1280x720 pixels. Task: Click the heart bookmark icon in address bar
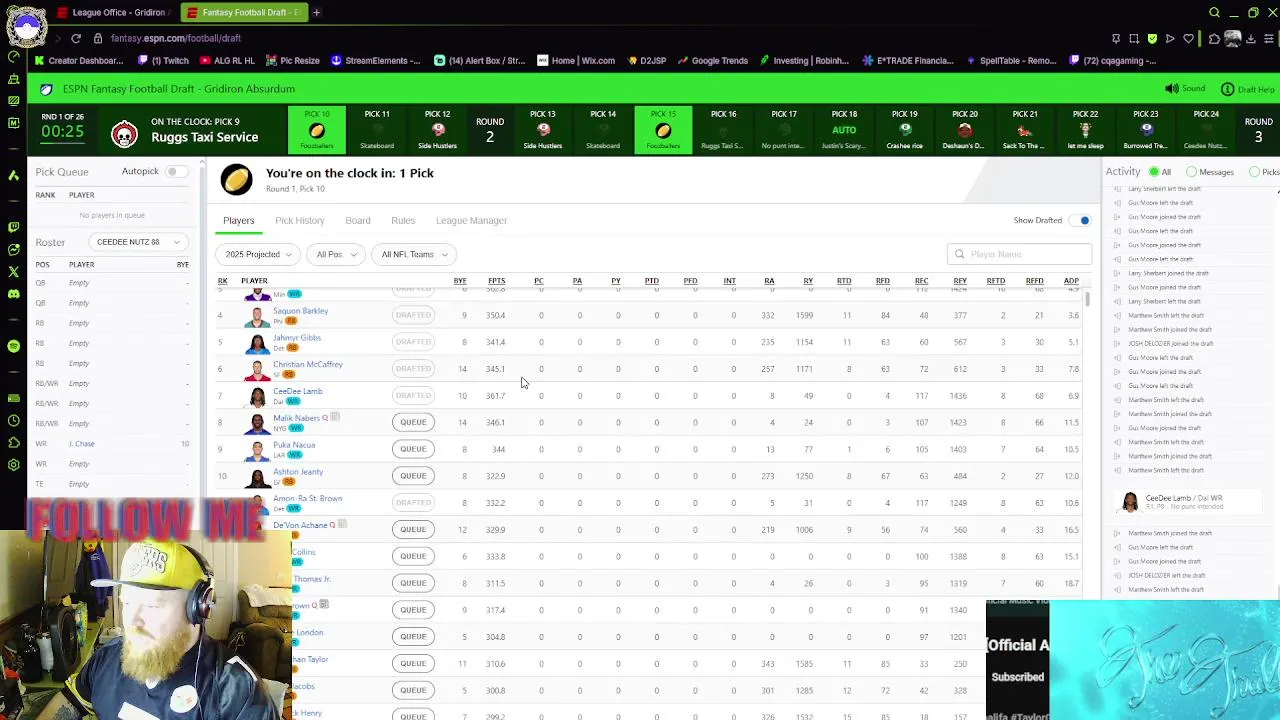point(1189,38)
